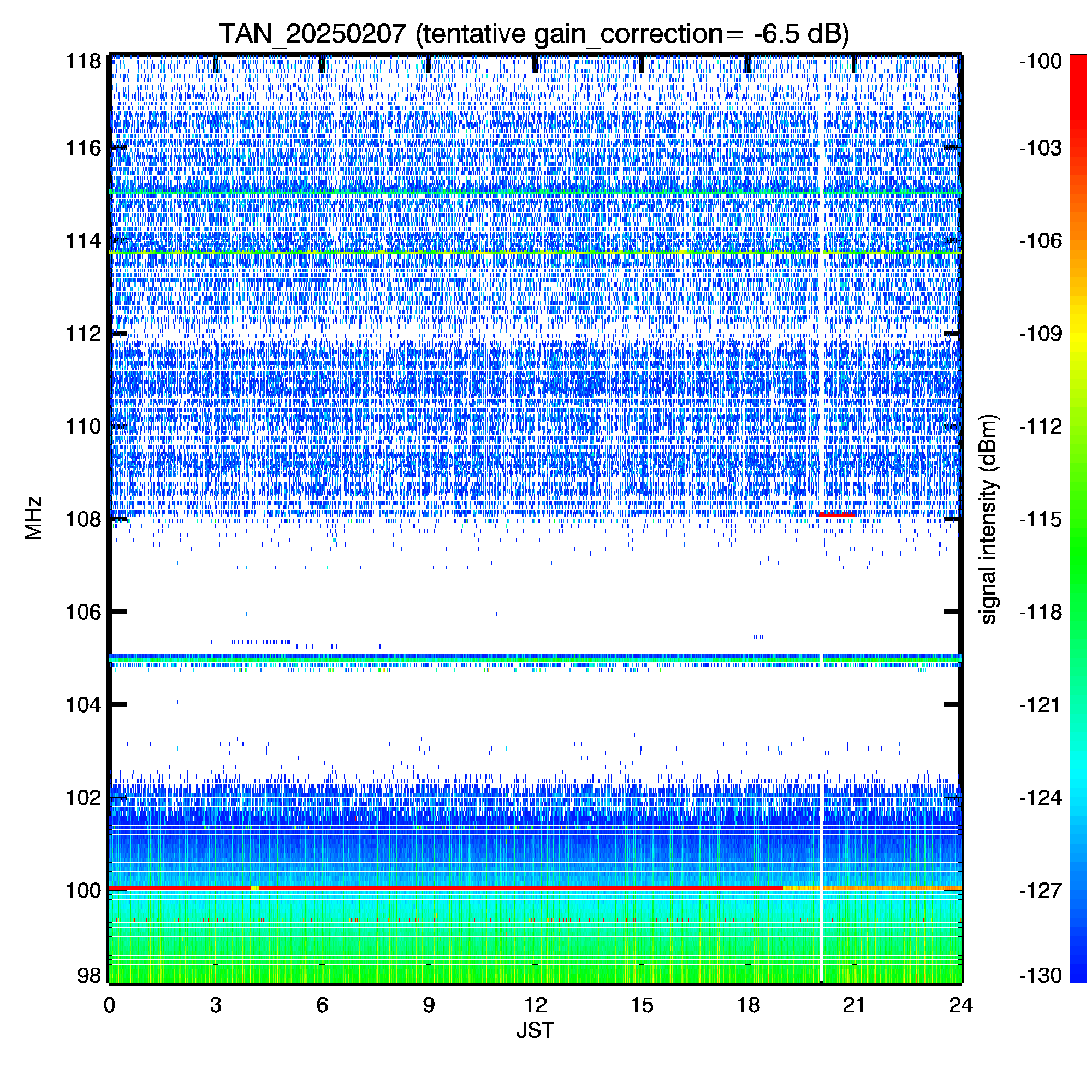1092x1092 pixels.
Task: Click the y-axis label 114
Action: pyautogui.click(x=84, y=241)
